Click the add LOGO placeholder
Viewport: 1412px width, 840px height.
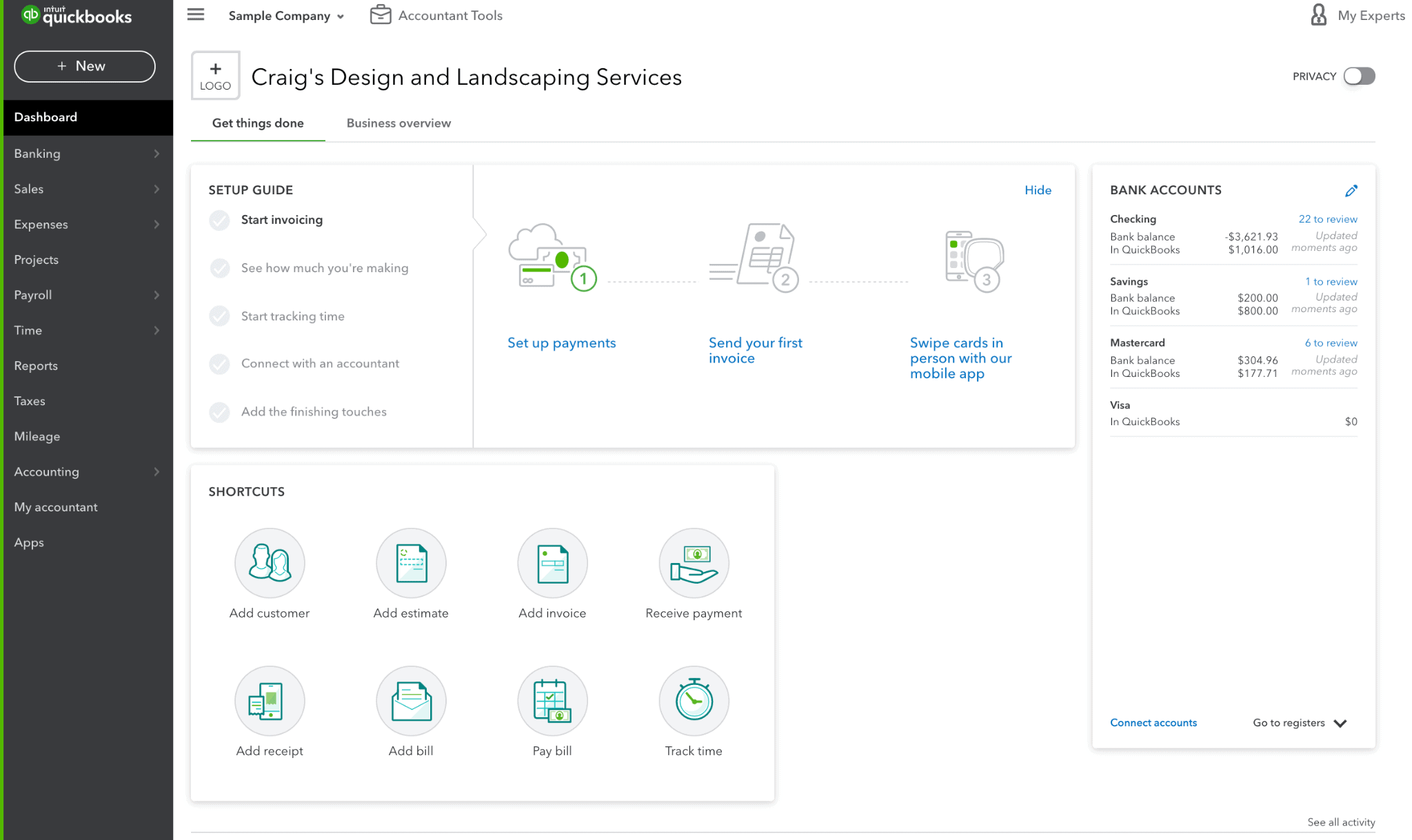(x=215, y=75)
